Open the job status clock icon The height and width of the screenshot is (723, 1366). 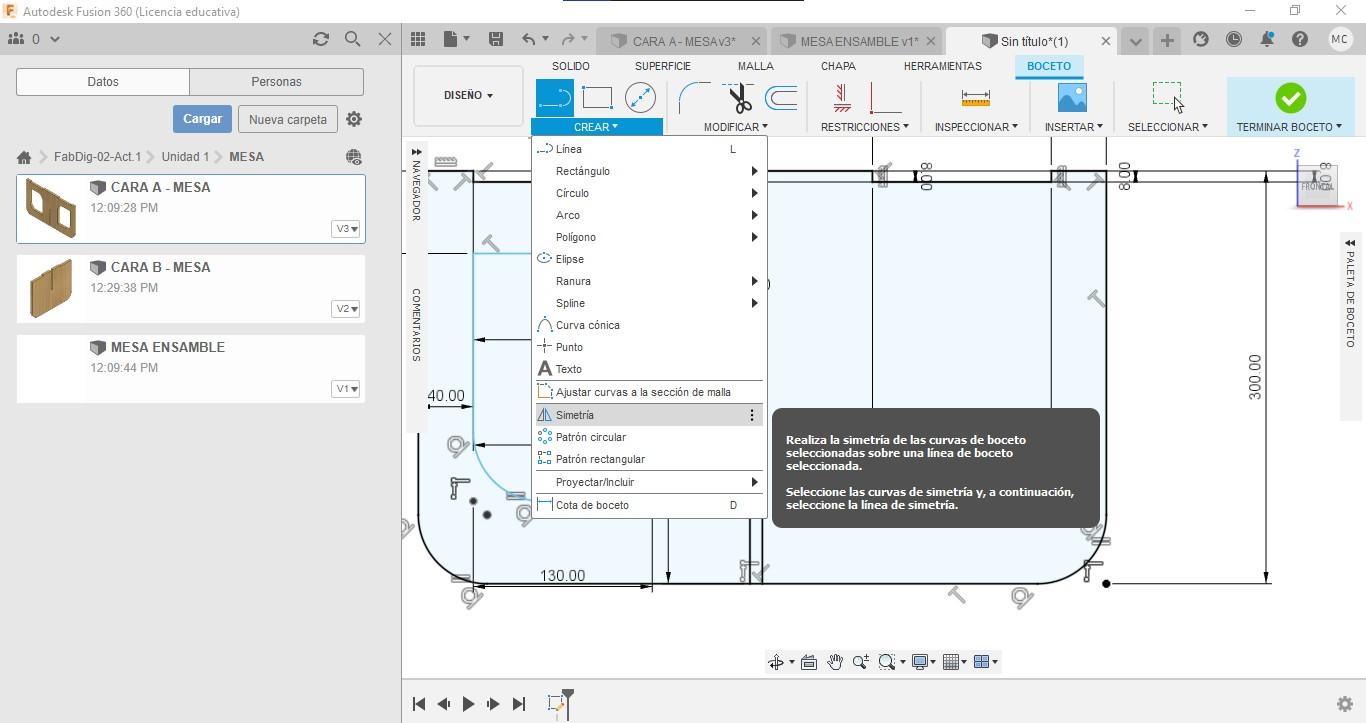coord(1234,40)
